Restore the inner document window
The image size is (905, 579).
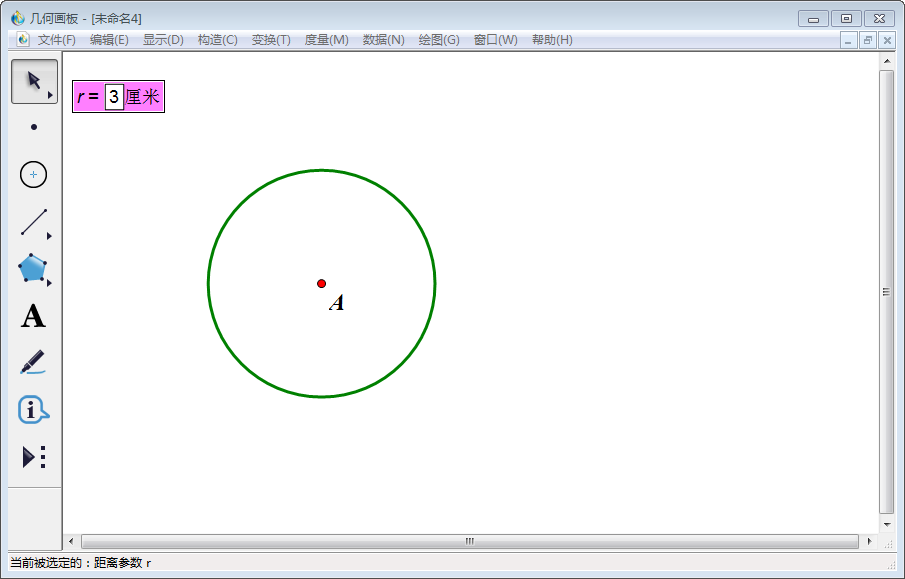tap(867, 40)
